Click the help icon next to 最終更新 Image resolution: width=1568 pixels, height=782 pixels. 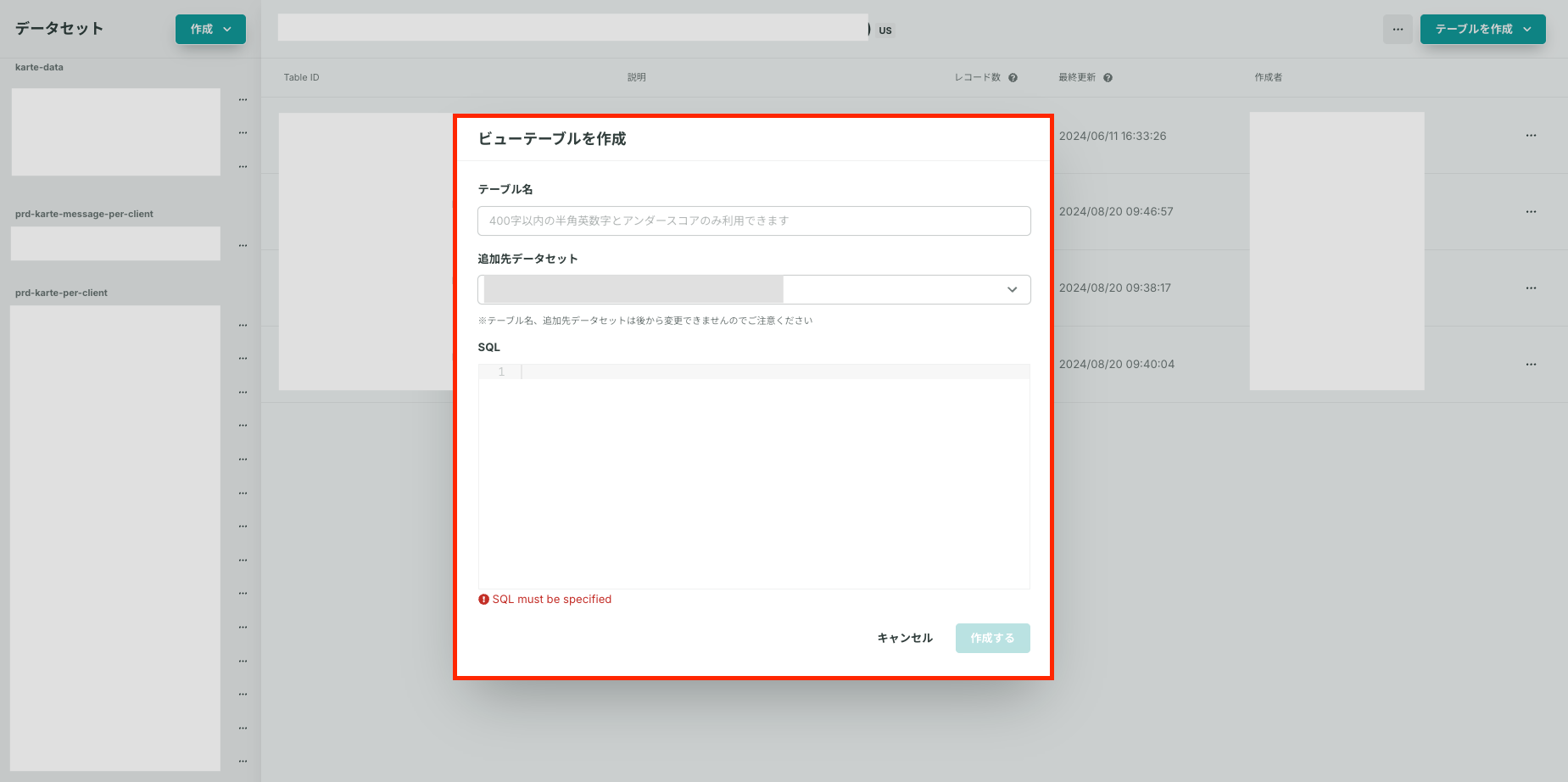(x=1108, y=77)
